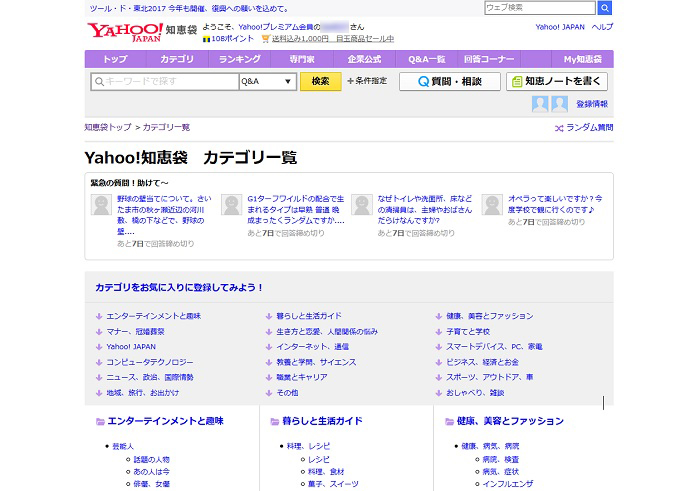700x491 pixels.
Task: Click folder icon beside エンターテインメントと趣味 heading
Action: 100,421
